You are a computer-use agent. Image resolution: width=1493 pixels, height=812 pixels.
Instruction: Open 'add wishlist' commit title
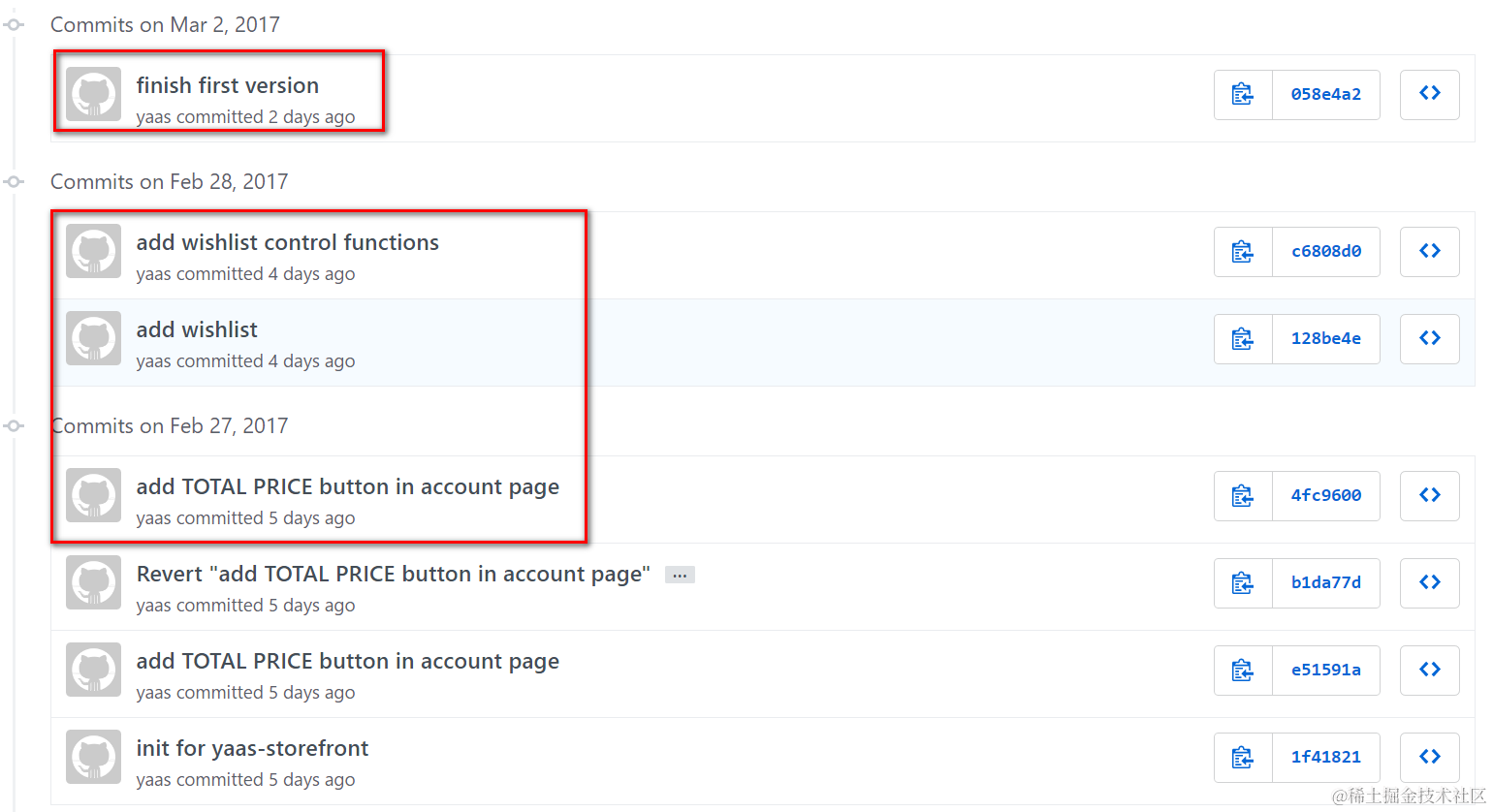tap(197, 329)
